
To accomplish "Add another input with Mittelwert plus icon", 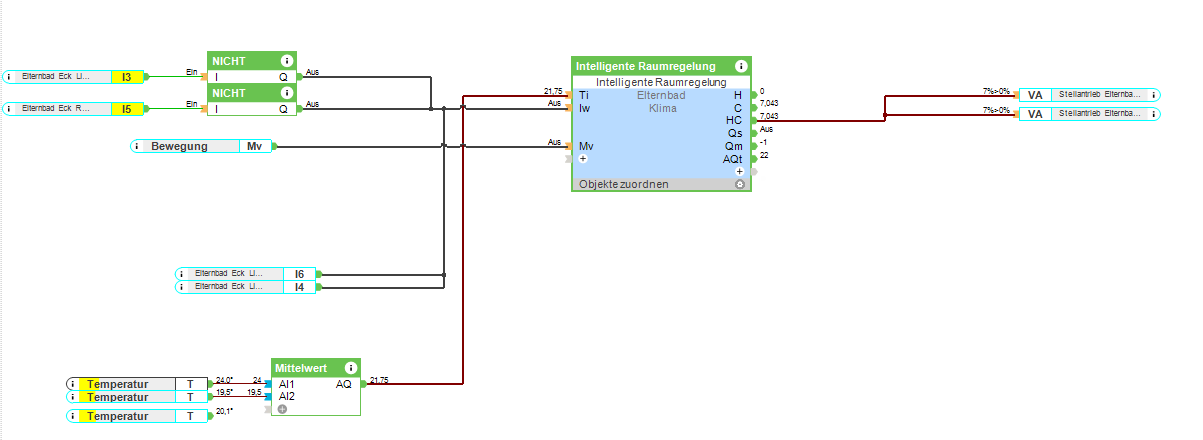I will [283, 409].
